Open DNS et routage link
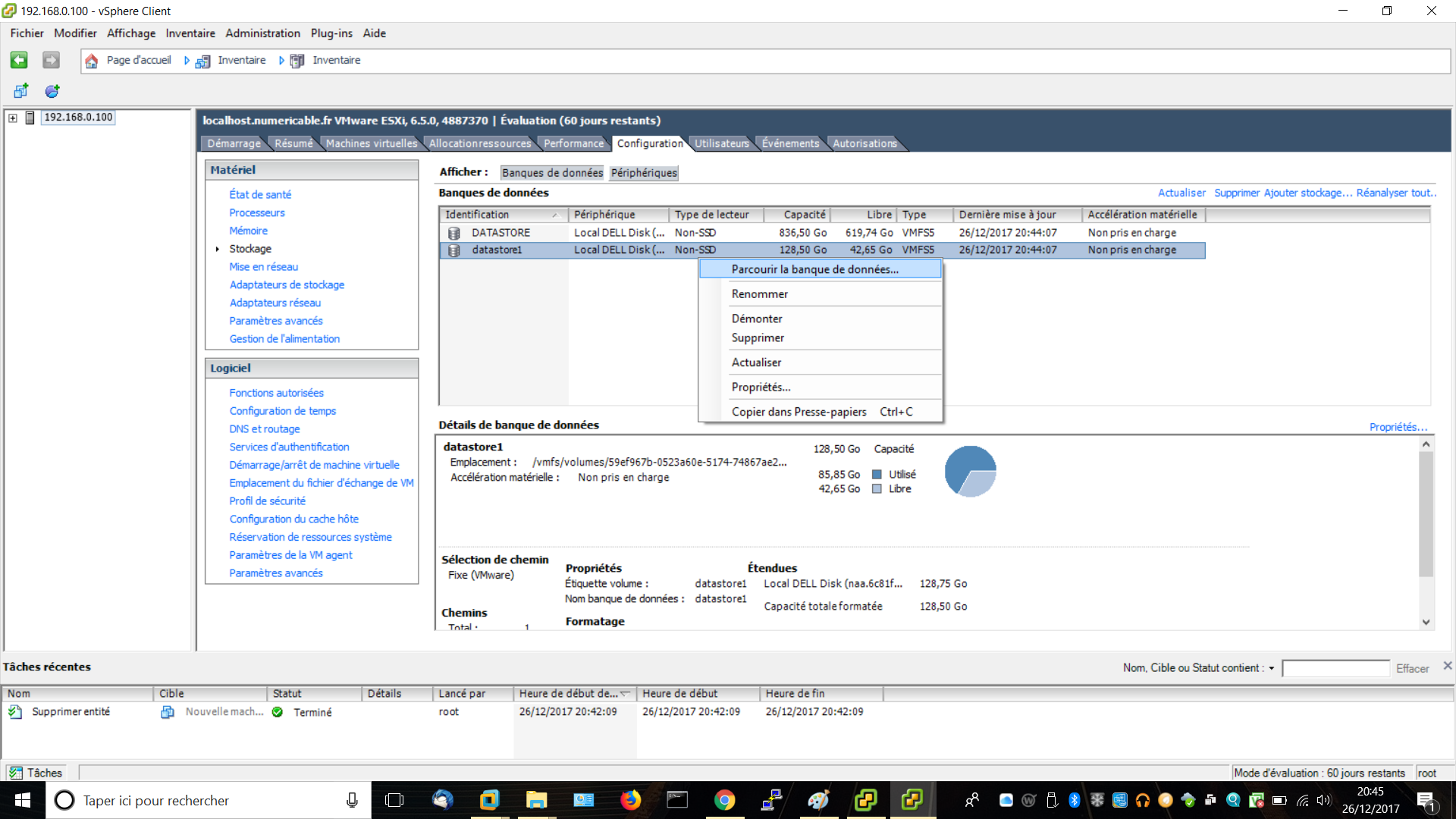Screen dimensions: 1456x819 265,429
